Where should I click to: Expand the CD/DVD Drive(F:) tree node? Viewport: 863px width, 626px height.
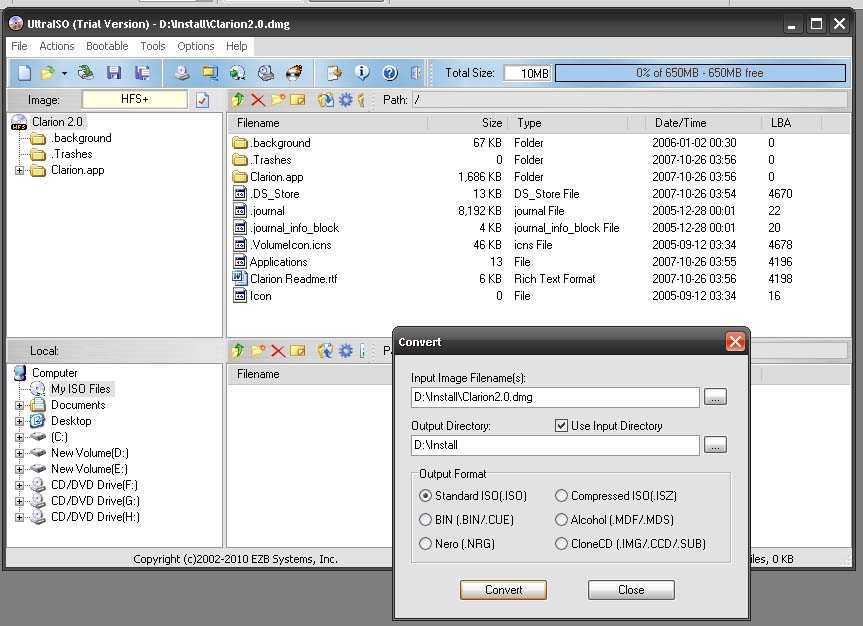[x=19, y=485]
